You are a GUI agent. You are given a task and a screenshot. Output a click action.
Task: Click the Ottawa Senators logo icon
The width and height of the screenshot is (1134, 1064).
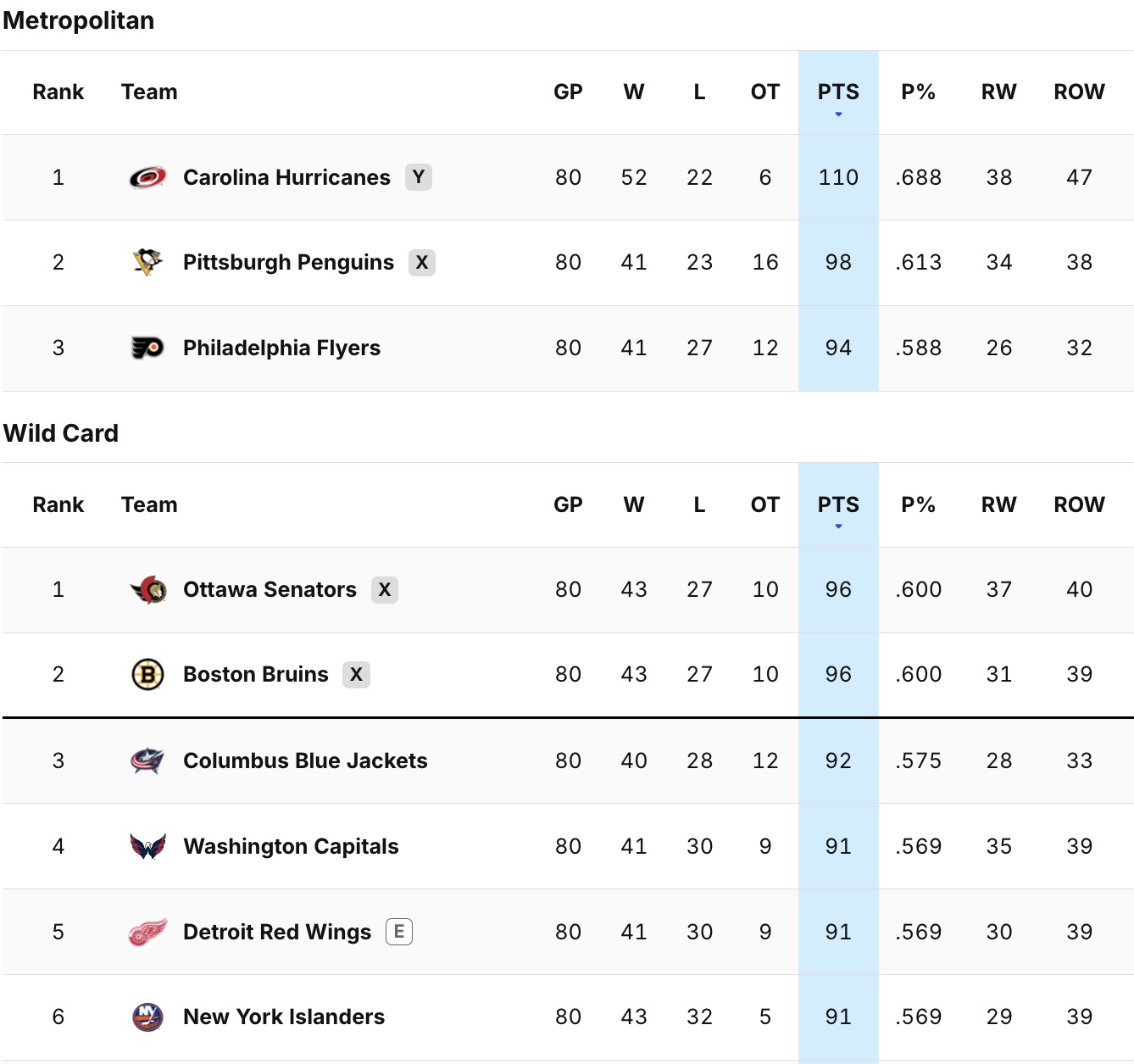coord(147,589)
